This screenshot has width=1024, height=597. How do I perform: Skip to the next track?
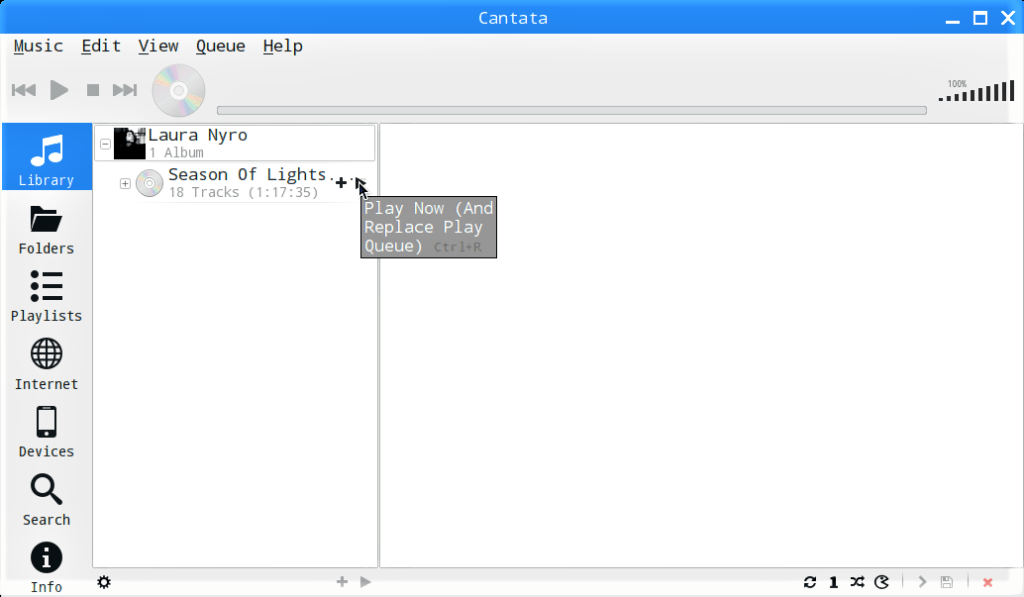125,90
